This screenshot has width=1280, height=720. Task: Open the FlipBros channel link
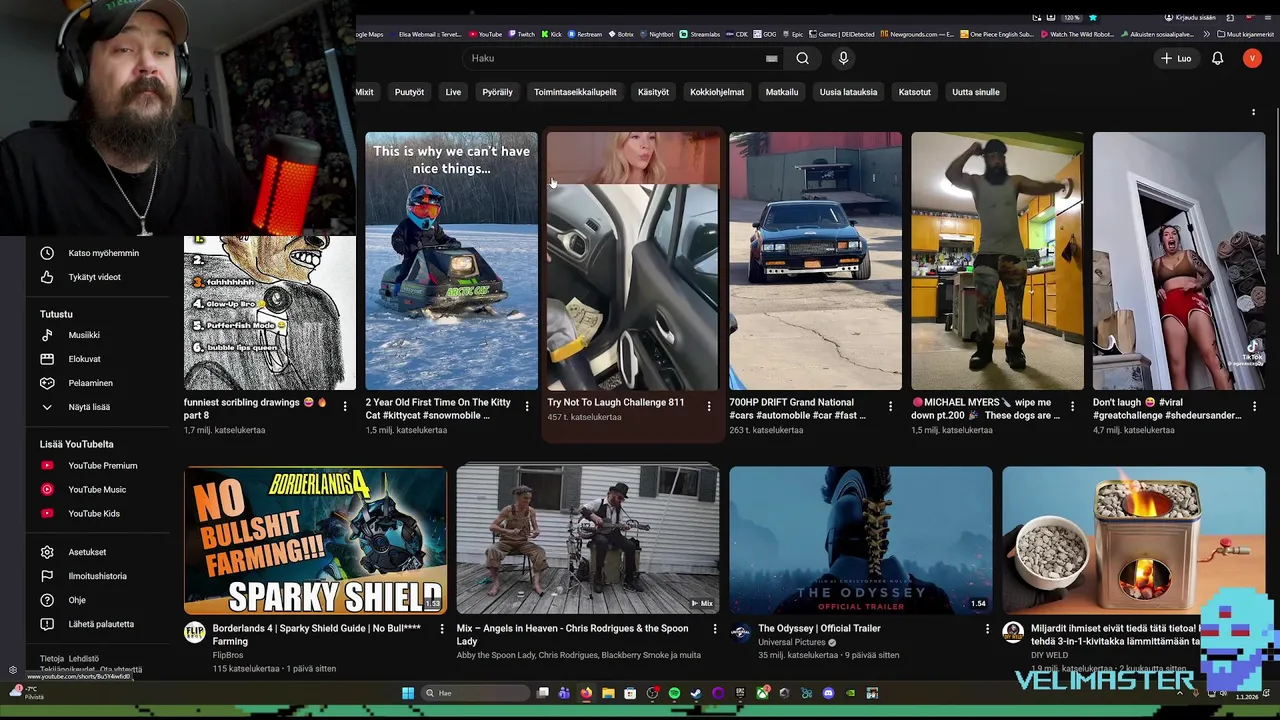[x=228, y=655]
